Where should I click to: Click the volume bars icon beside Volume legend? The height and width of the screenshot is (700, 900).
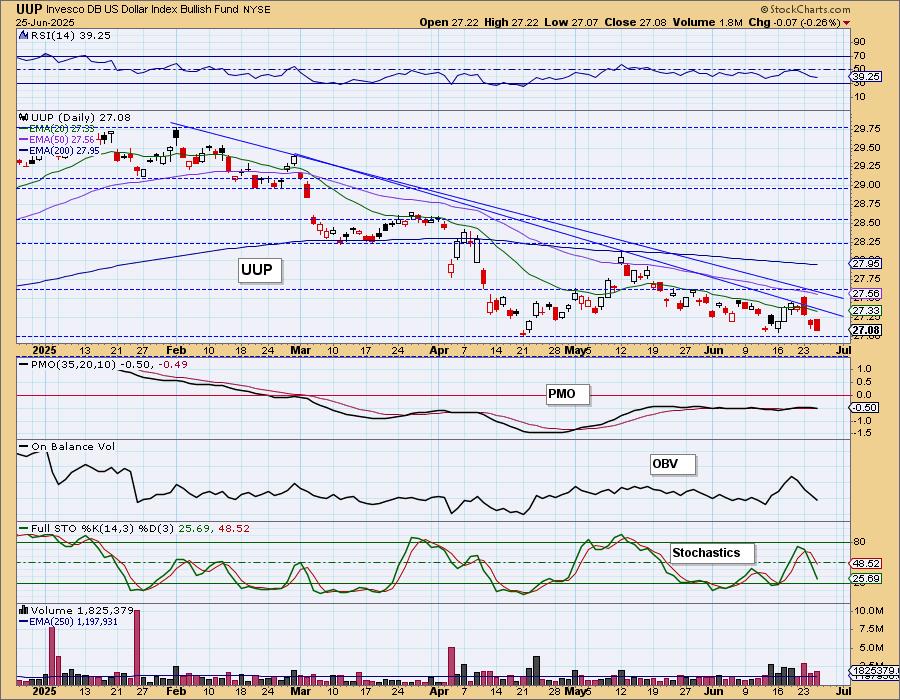(24, 610)
